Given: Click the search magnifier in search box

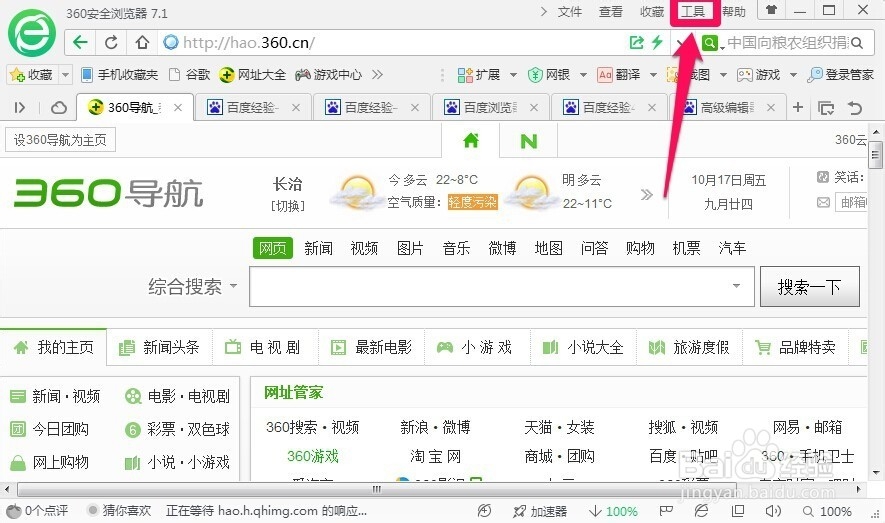Looking at the screenshot, I should click(857, 43).
